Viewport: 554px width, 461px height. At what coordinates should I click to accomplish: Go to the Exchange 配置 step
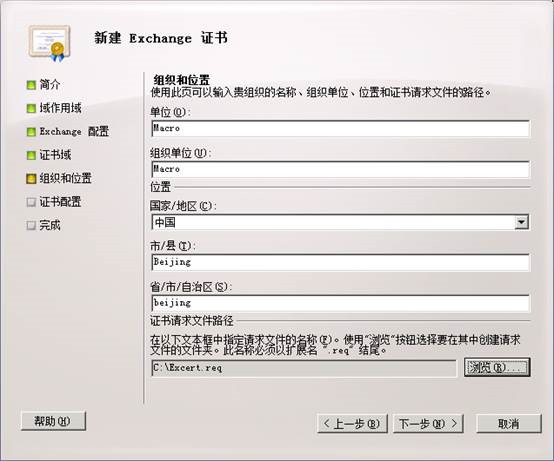click(x=74, y=132)
